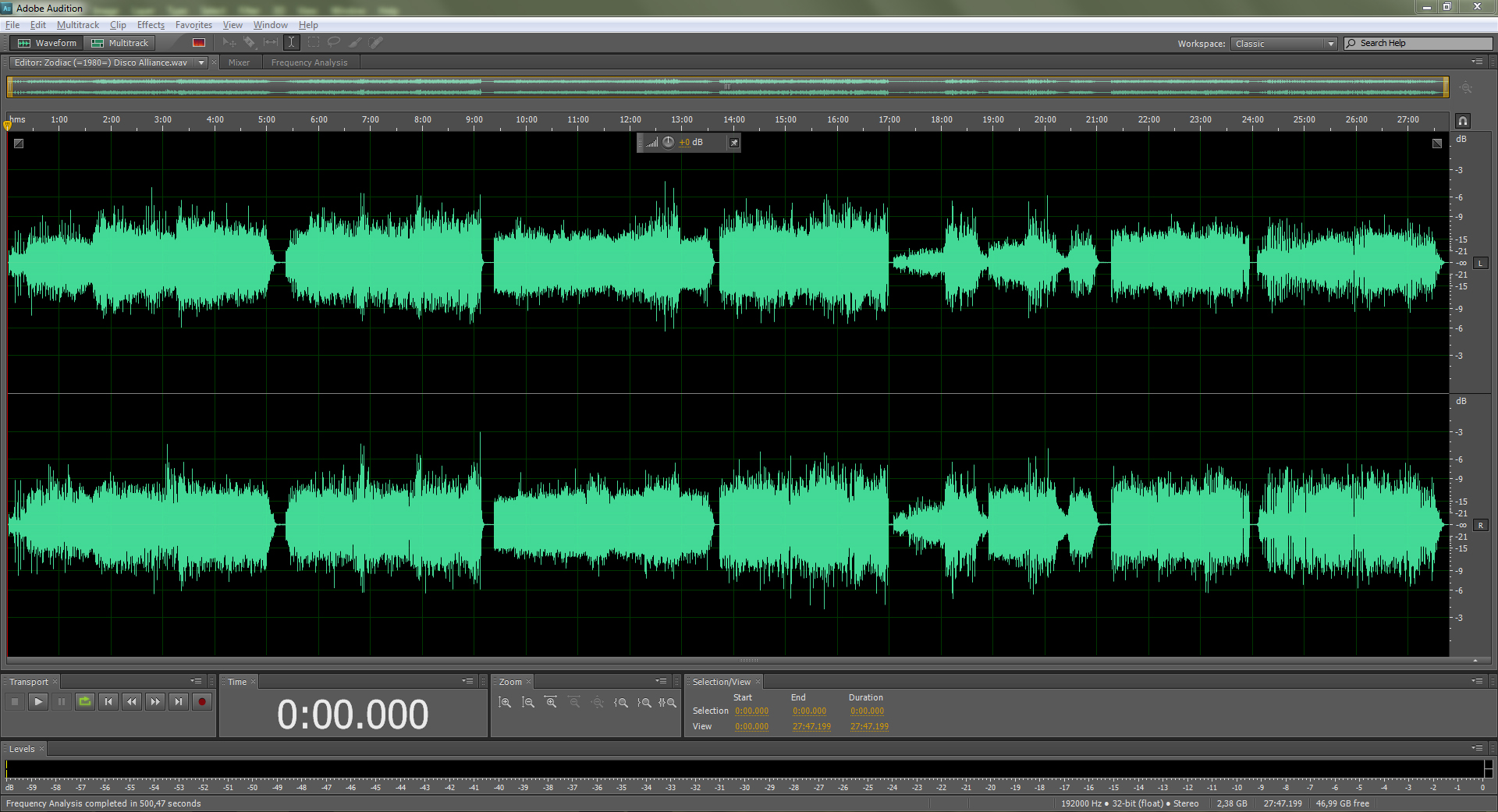This screenshot has height=812, width=1498.
Task: Expand the Editor file dropdown arrow
Action: tap(201, 62)
